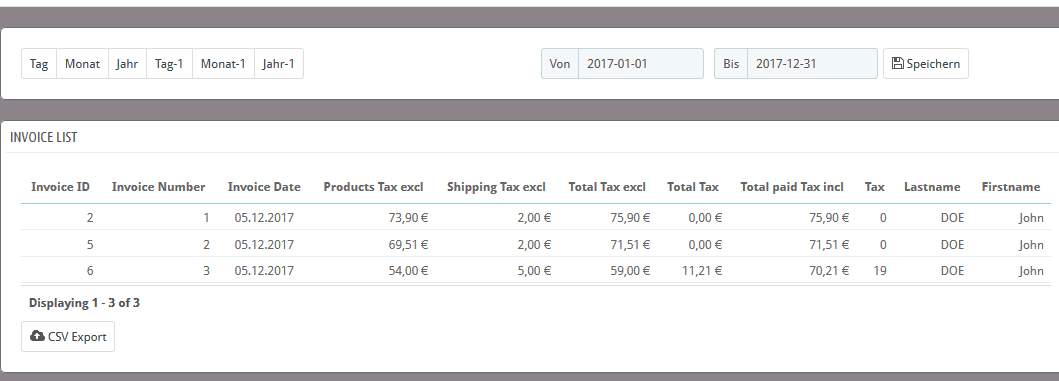Click the Von label addon
This screenshot has height=381, width=1059.
point(560,64)
